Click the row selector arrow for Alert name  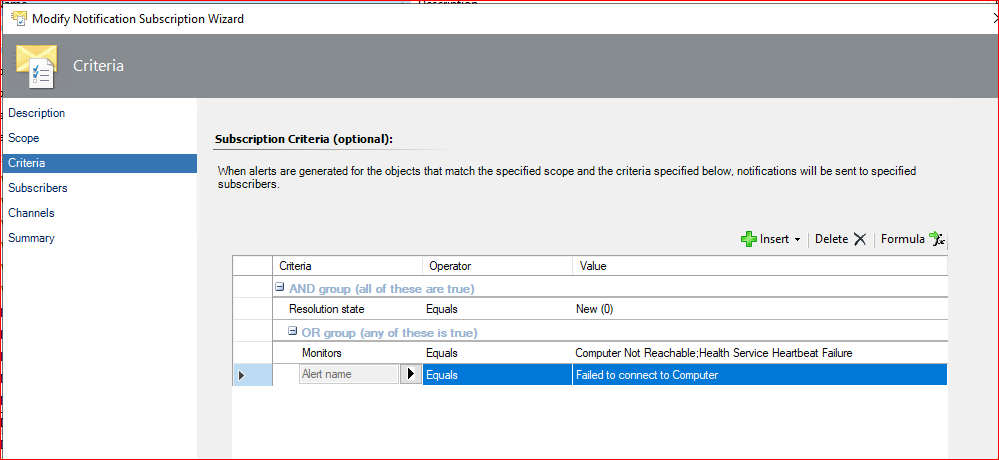[x=241, y=375]
